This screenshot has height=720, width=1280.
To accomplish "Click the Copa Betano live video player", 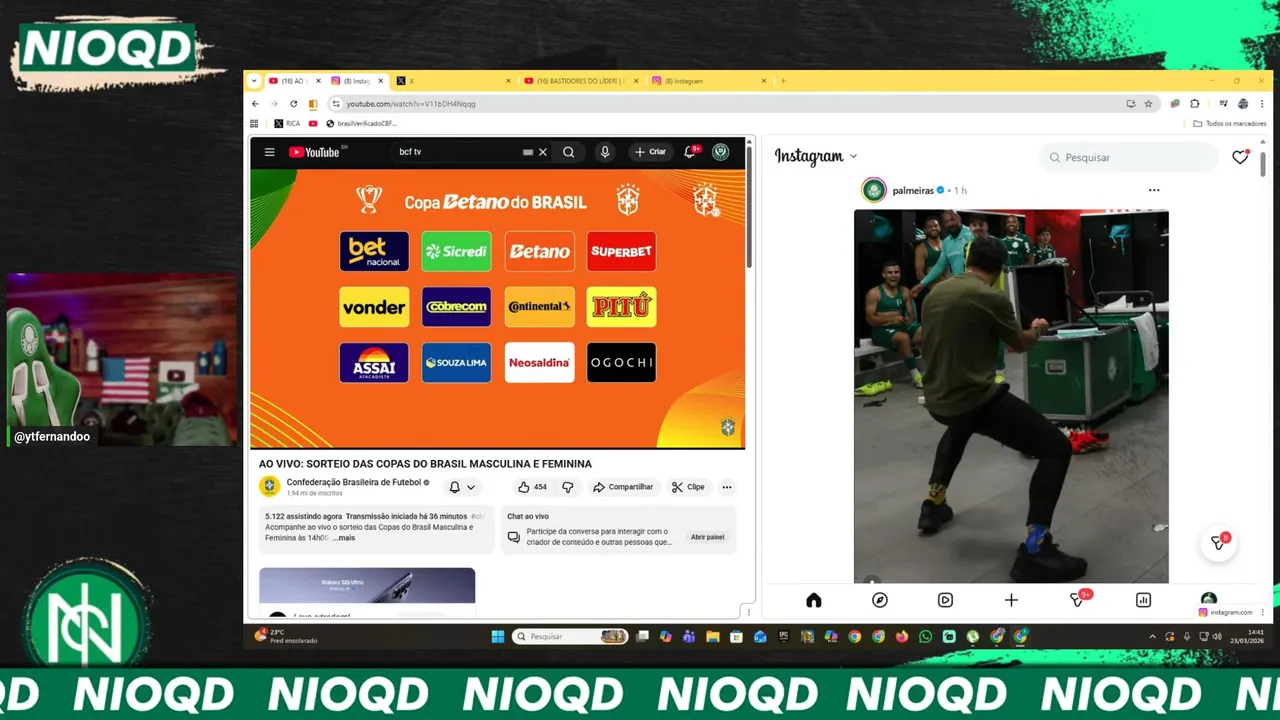I will (498, 308).
